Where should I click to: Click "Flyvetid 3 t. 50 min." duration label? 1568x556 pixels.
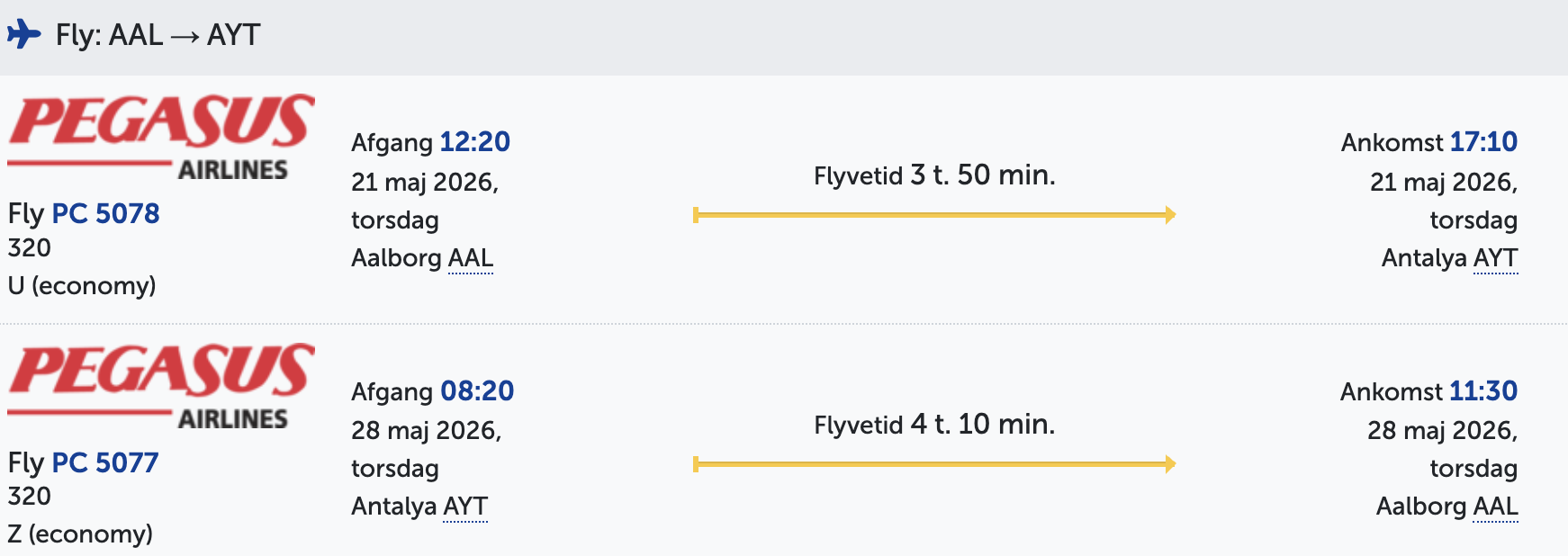click(934, 175)
